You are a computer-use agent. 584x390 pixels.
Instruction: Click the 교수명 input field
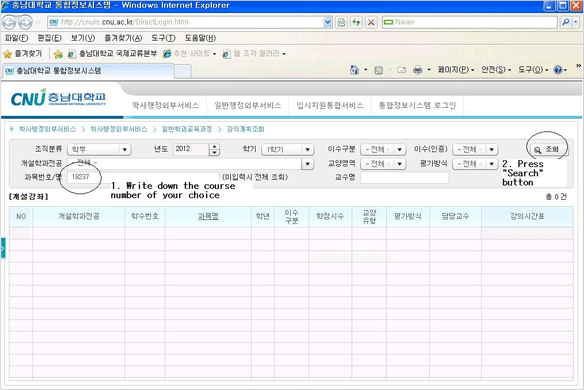point(404,178)
